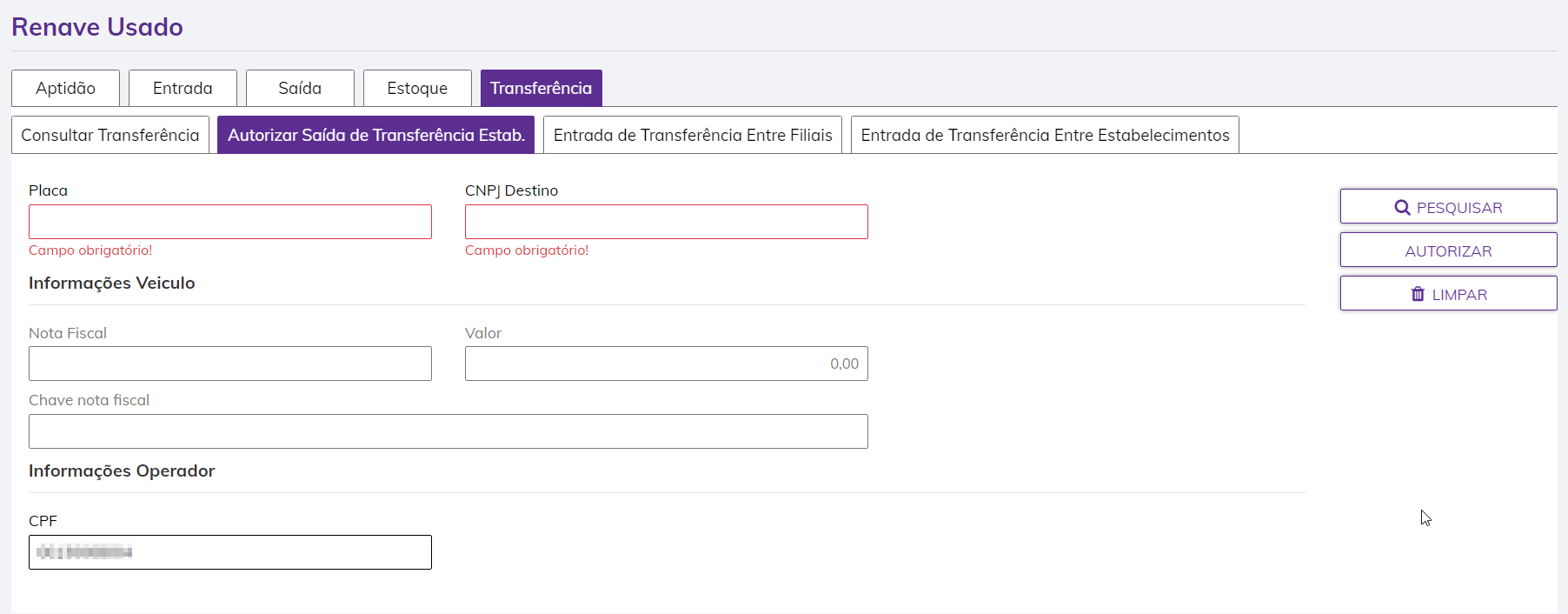
Task: Click the Chave nota fiscal field
Action: point(448,431)
